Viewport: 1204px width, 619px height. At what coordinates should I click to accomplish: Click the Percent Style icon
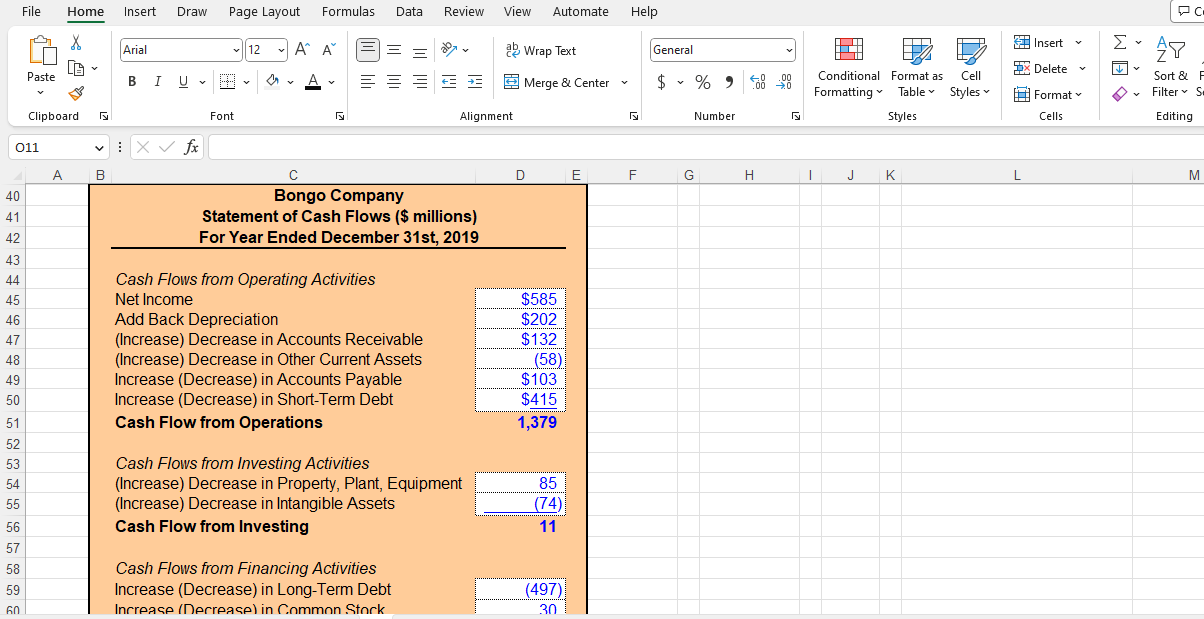[x=703, y=82]
